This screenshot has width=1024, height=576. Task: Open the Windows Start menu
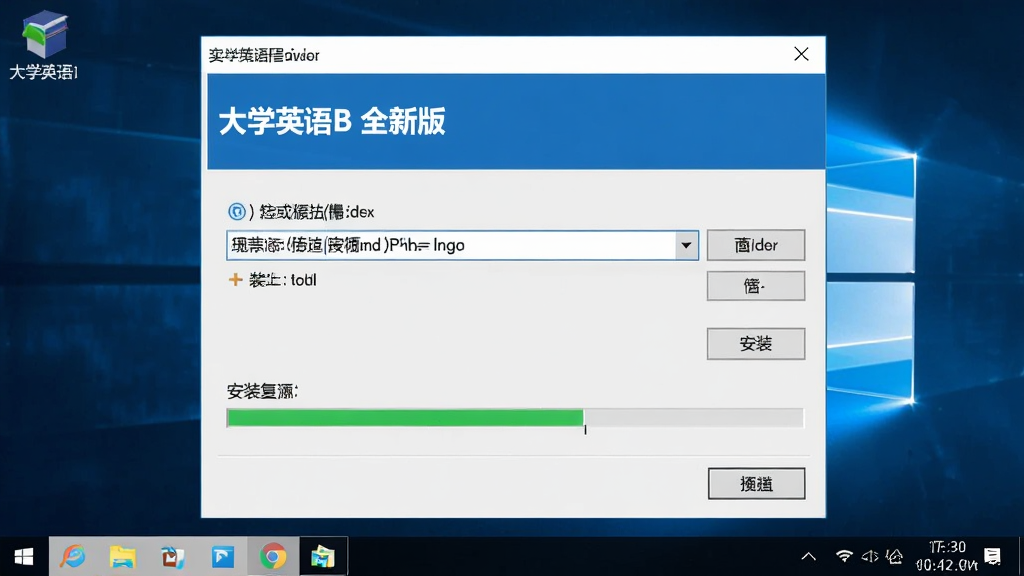[x=24, y=556]
